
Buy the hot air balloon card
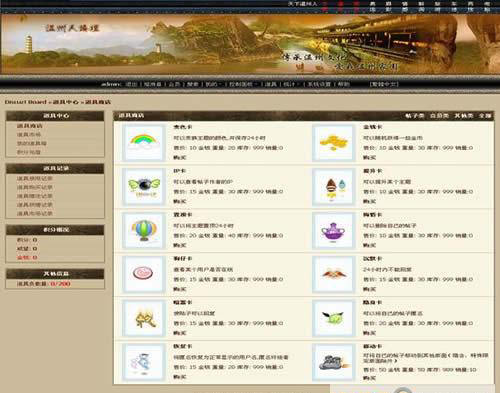tap(180, 245)
